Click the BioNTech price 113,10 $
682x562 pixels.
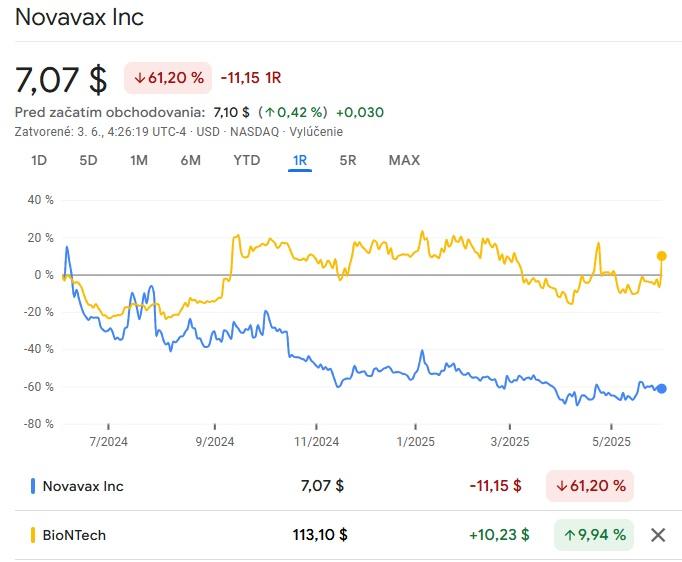click(x=320, y=535)
